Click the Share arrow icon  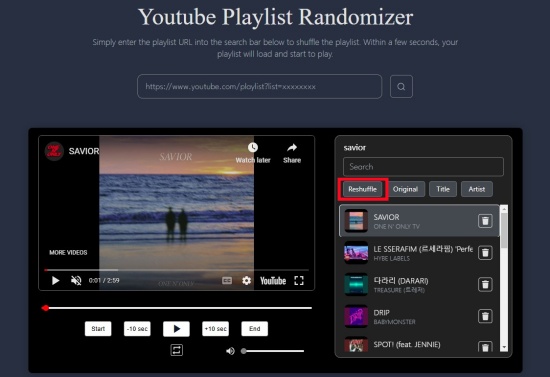click(x=292, y=148)
